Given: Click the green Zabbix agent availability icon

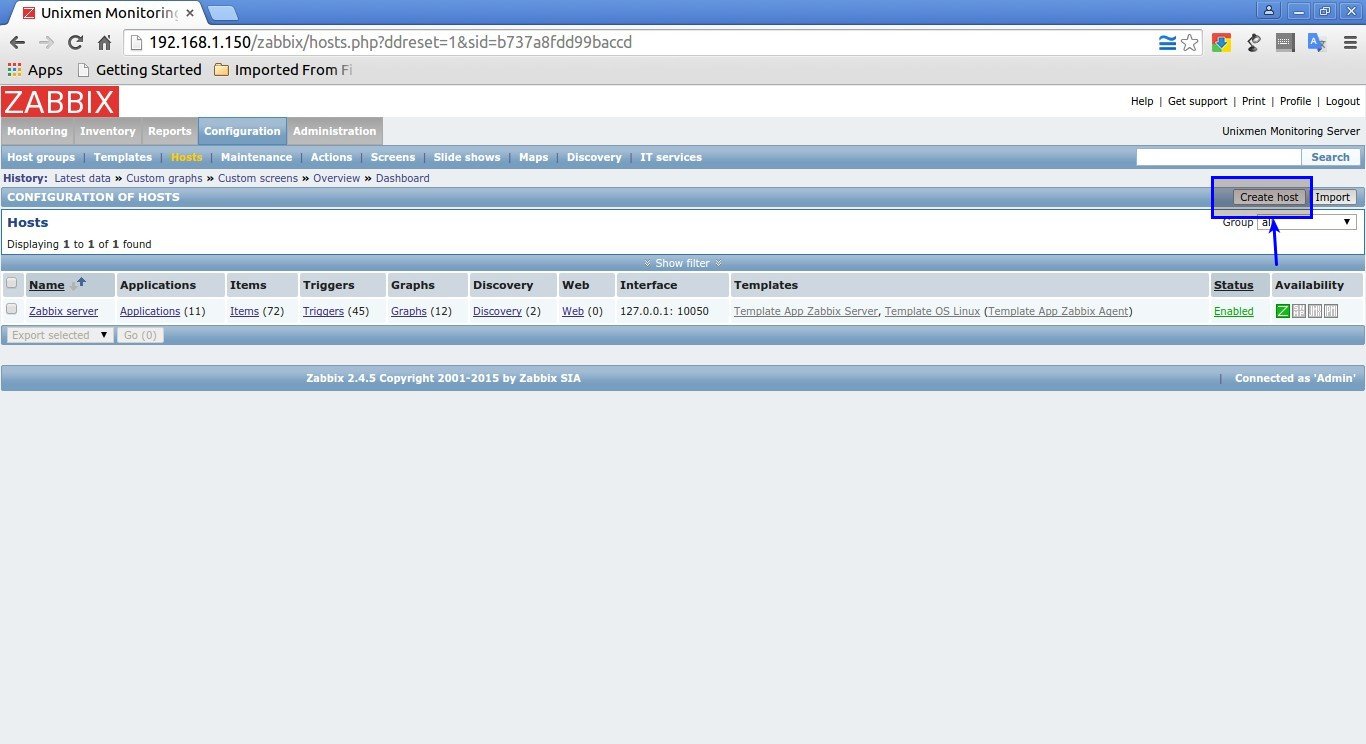Looking at the screenshot, I should [x=1282, y=311].
